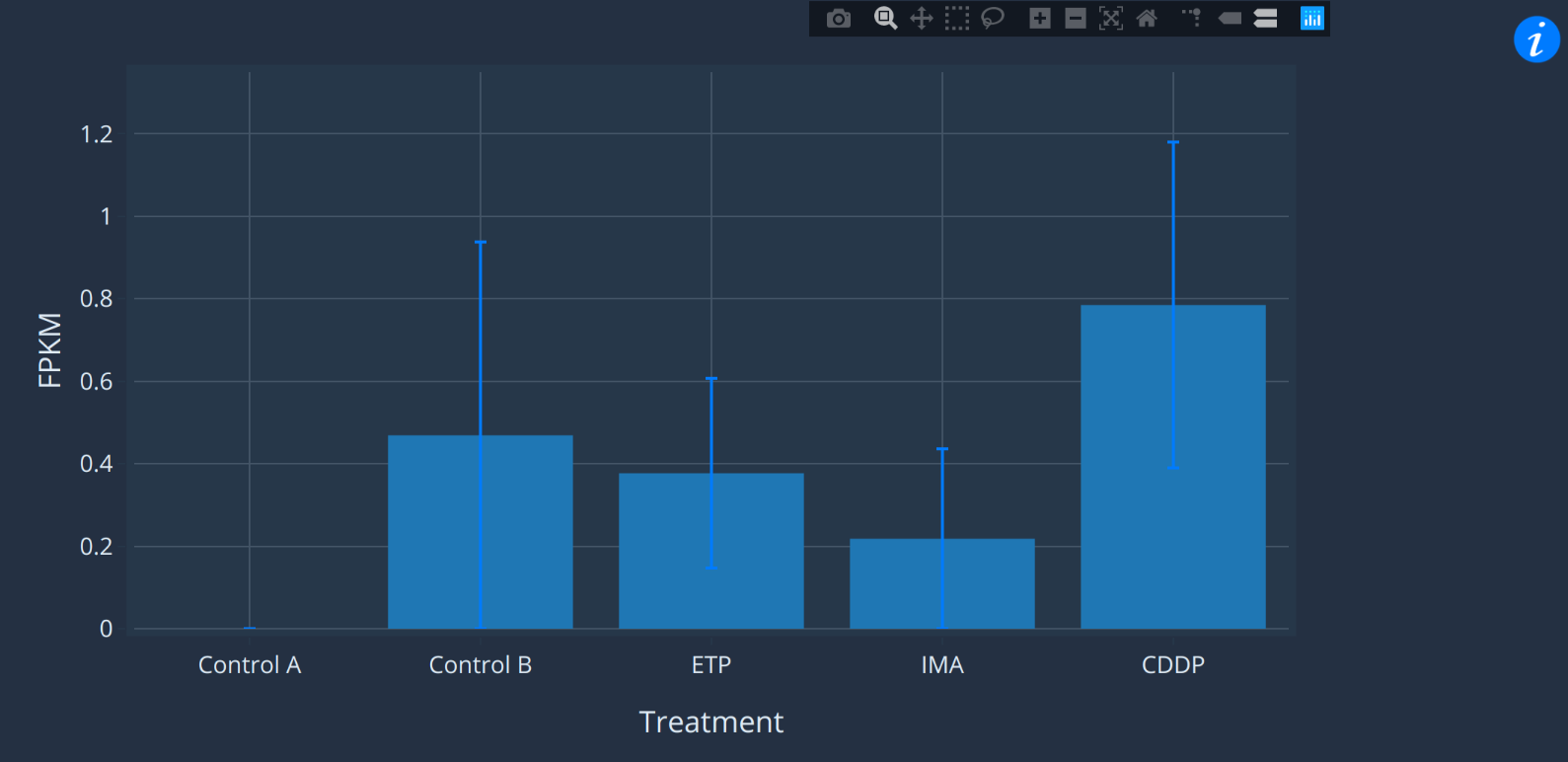Activate the Pan tool

click(921, 19)
